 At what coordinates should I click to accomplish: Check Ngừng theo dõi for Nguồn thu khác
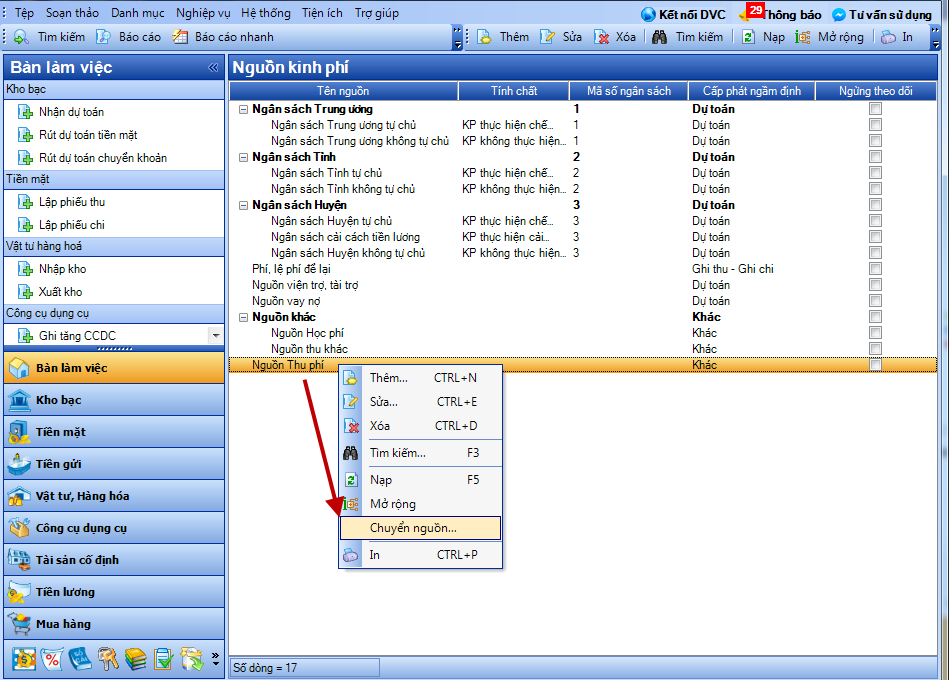(x=875, y=348)
